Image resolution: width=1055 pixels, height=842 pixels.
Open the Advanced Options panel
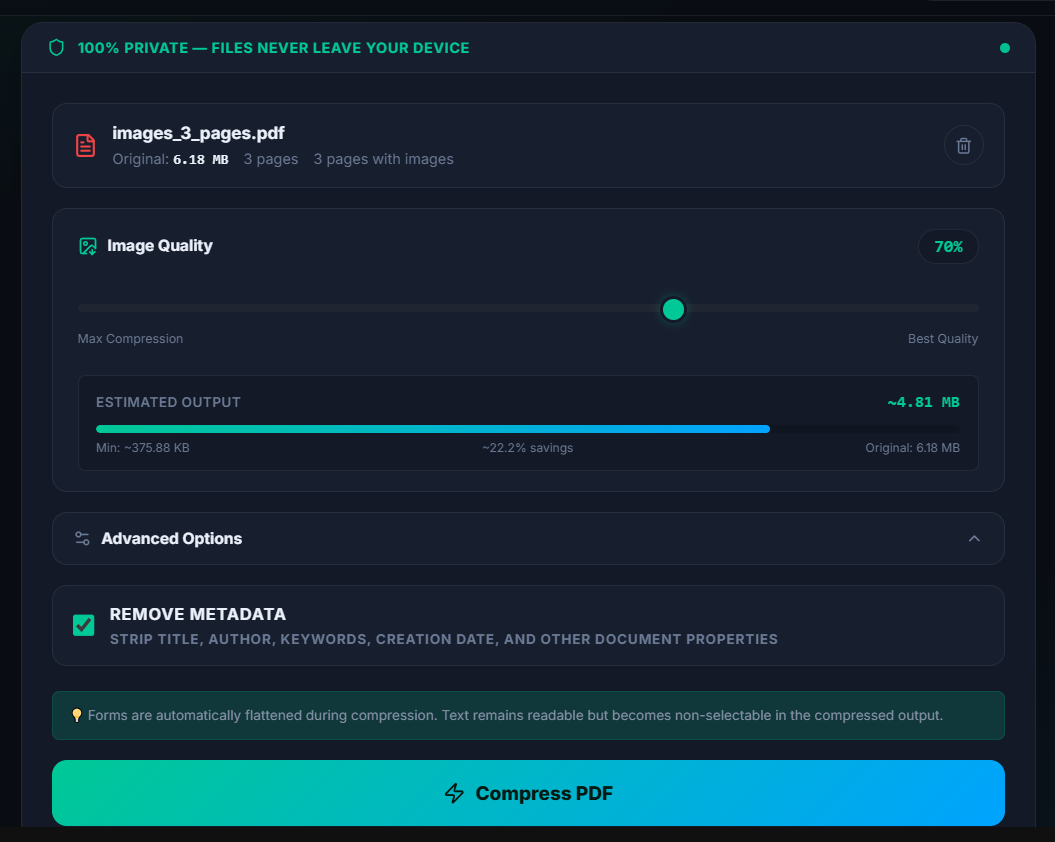tap(528, 538)
